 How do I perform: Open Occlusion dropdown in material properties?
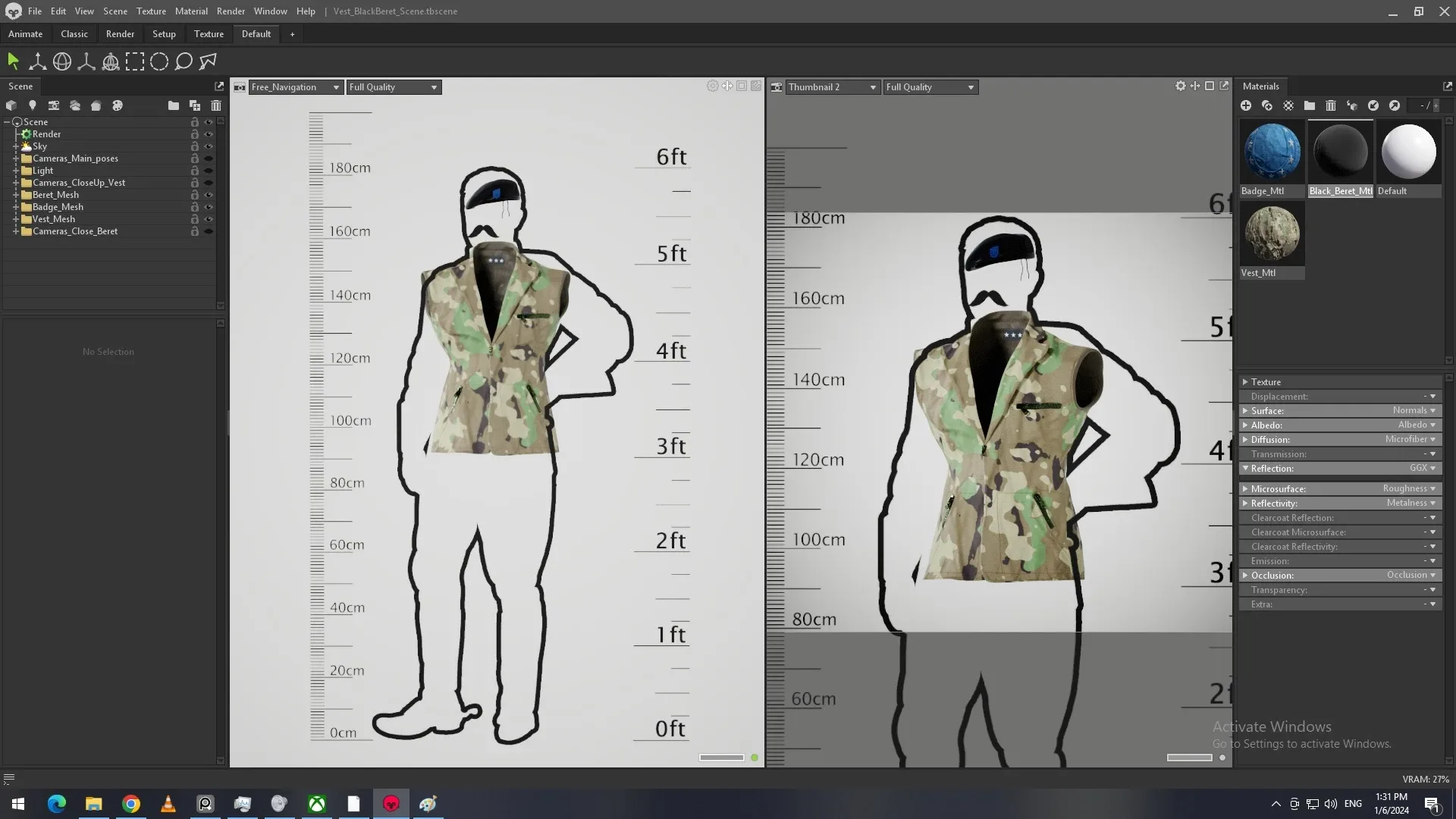1411,575
